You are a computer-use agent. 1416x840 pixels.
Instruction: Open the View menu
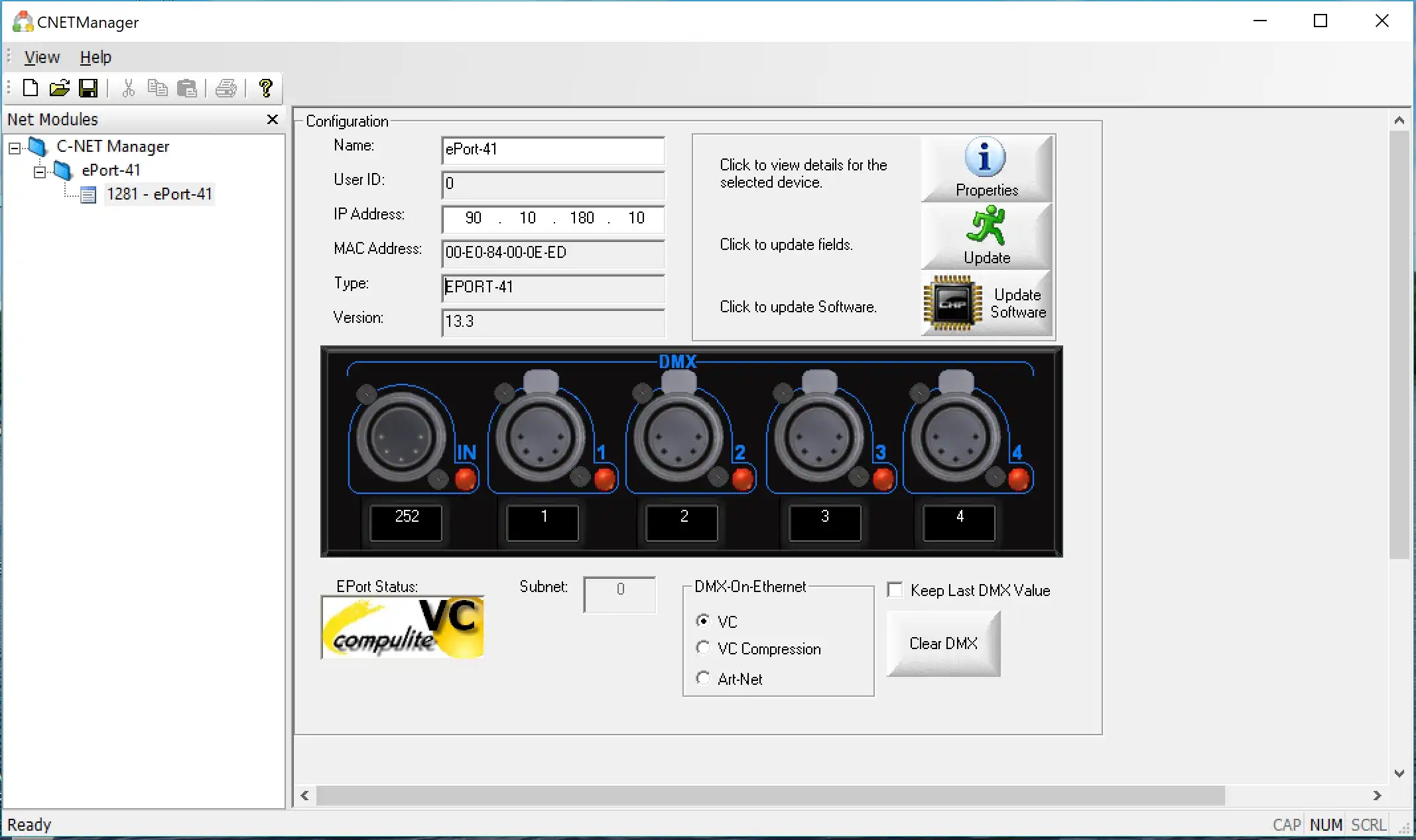point(42,57)
